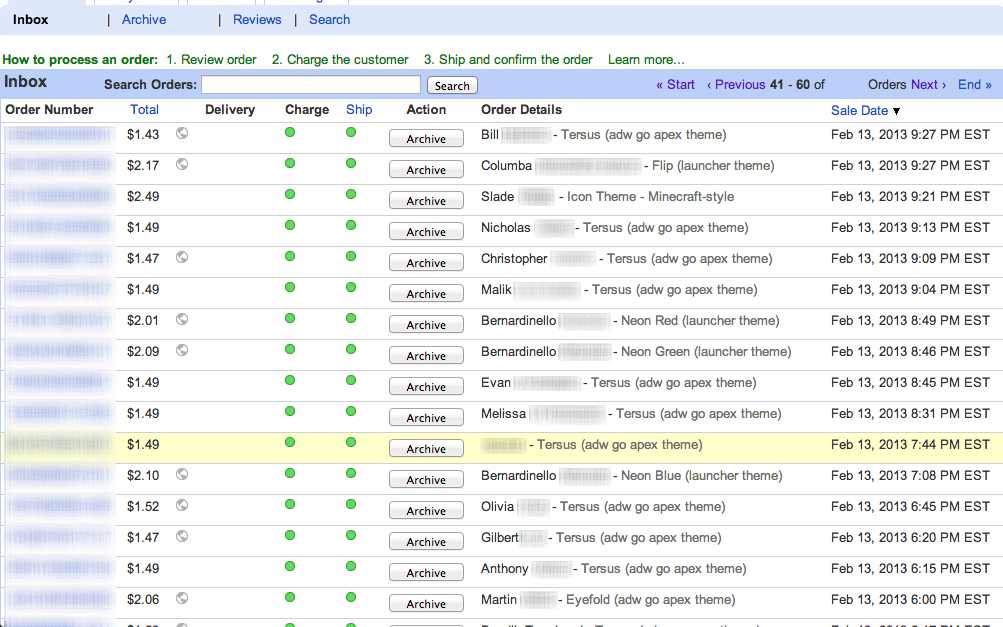Click the globe icon on the $2.10 Neon Blue order
Viewport: 1003px width, 627px height.
(182, 474)
